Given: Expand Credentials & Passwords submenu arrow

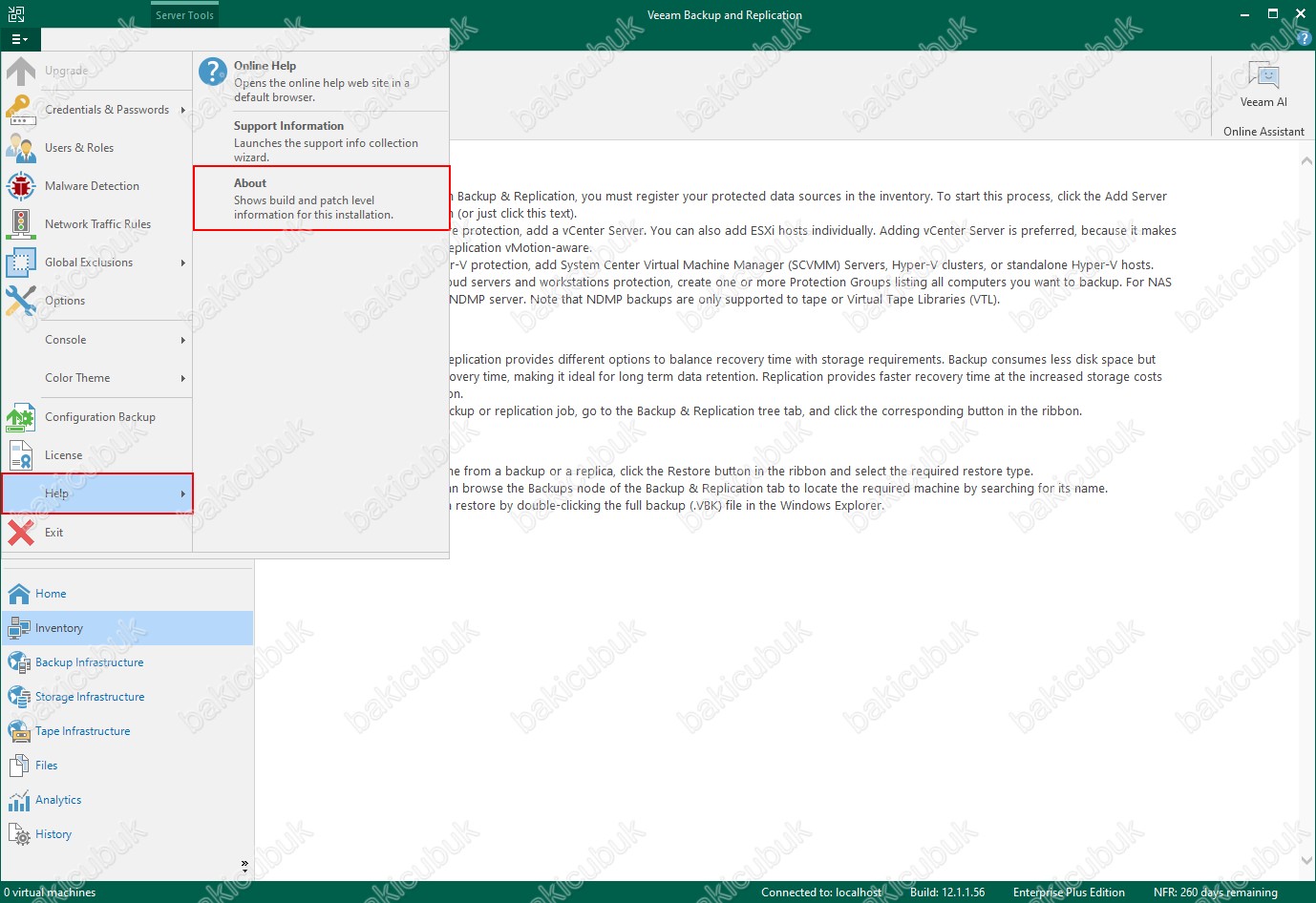Looking at the screenshot, I should pyautogui.click(x=182, y=110).
